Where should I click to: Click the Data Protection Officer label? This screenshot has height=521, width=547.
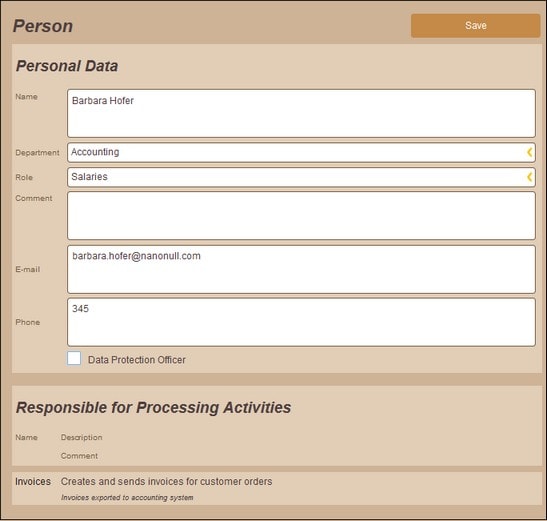point(137,360)
